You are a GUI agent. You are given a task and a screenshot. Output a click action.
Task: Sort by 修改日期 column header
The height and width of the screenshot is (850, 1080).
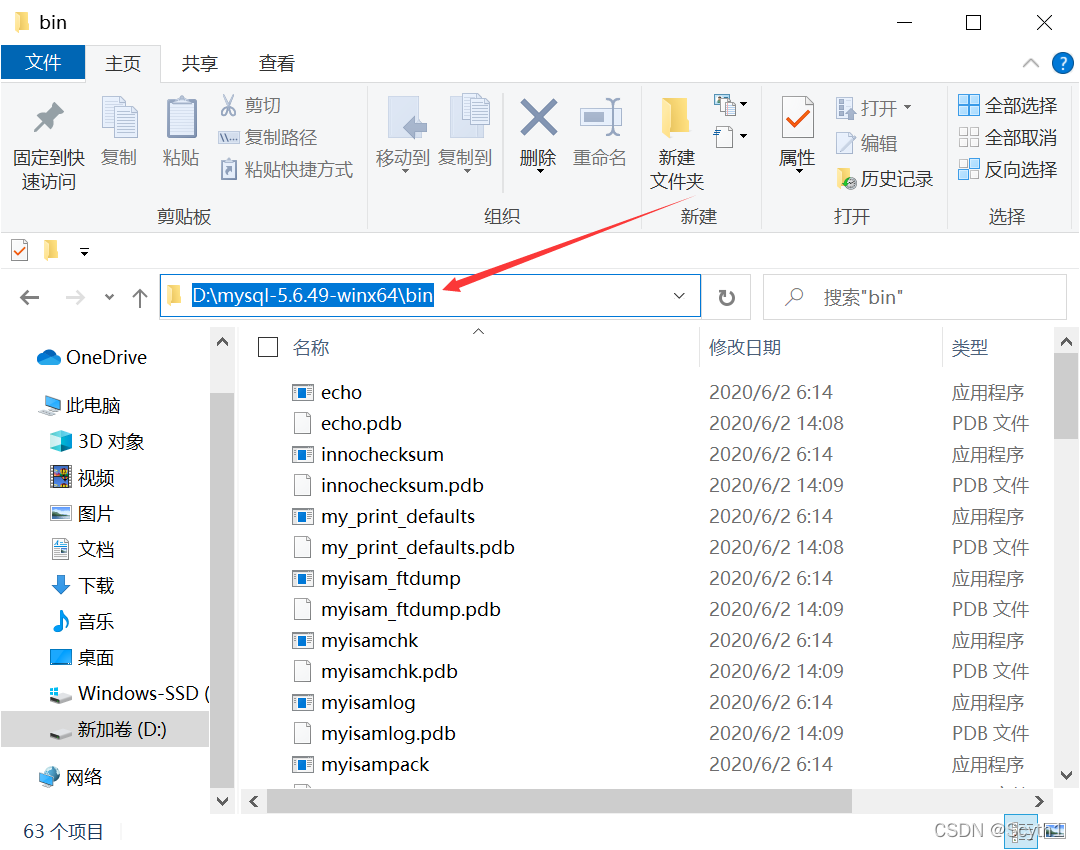(745, 347)
